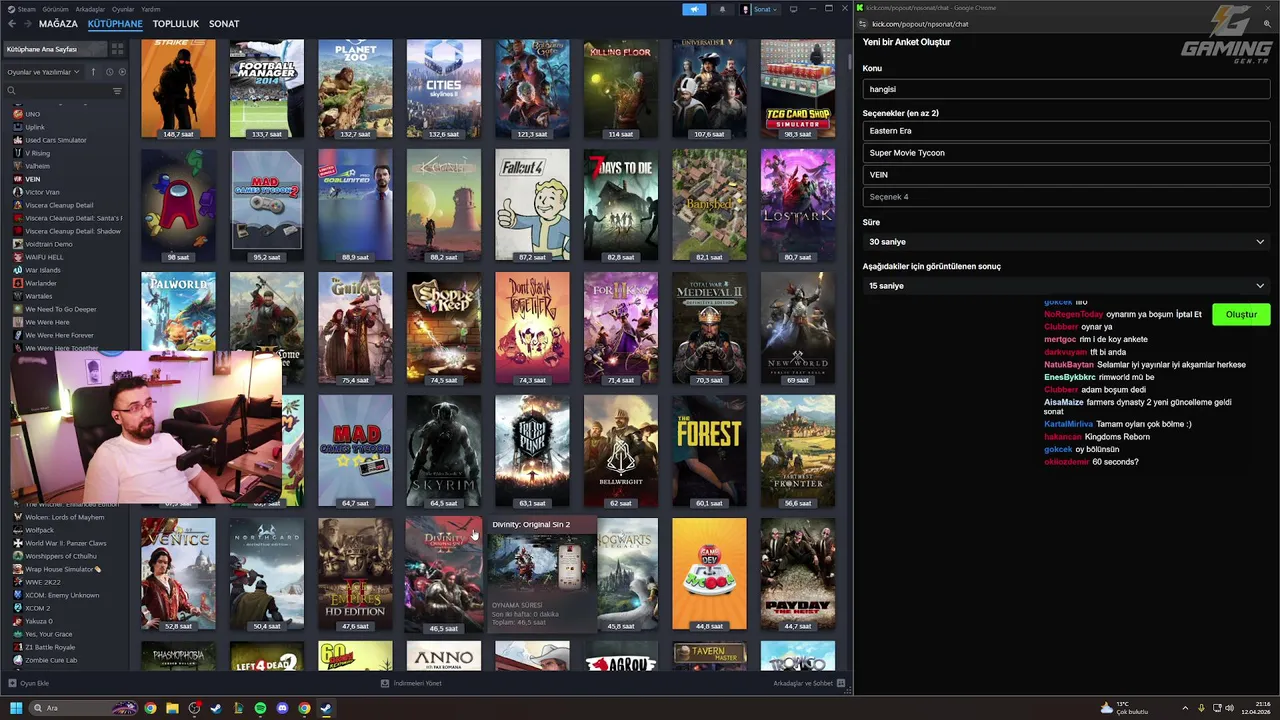Open the TOPLULUK tab
This screenshot has height=720, width=1280.
[176, 24]
